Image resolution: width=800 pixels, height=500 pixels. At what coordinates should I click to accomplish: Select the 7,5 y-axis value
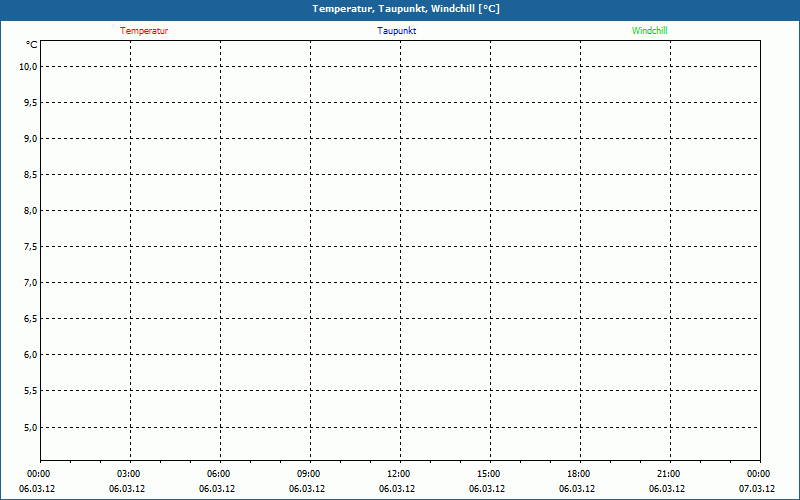tap(31, 247)
